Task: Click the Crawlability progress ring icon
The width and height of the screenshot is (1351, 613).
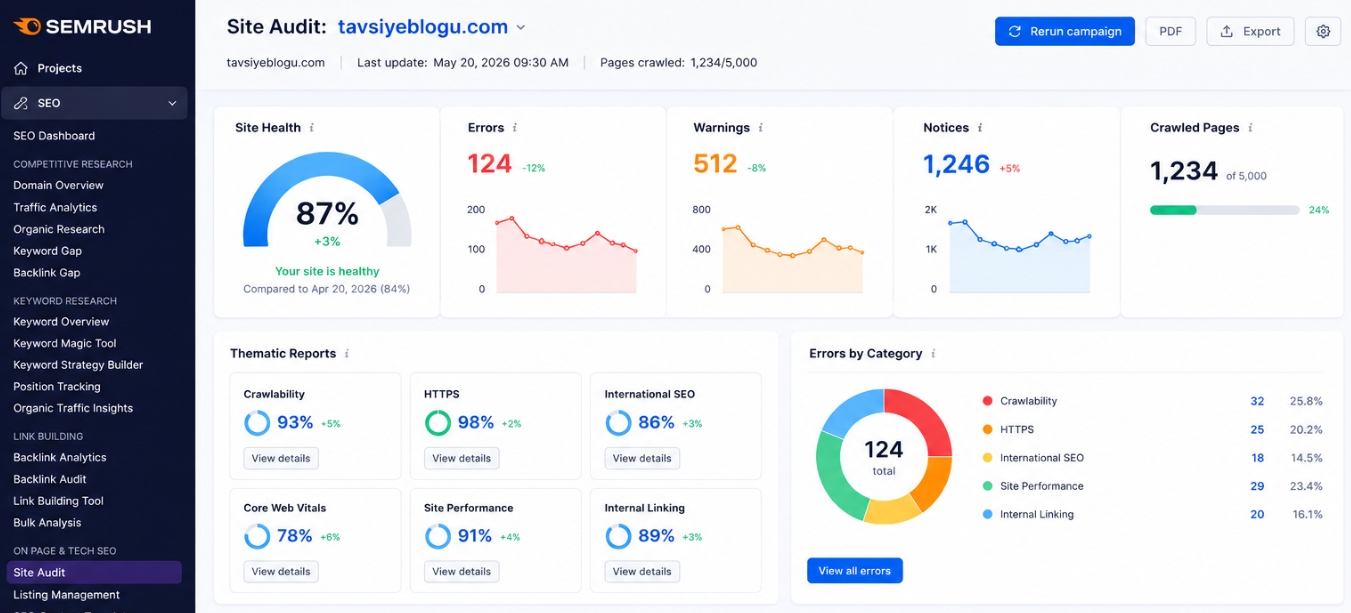Action: pyautogui.click(x=257, y=423)
